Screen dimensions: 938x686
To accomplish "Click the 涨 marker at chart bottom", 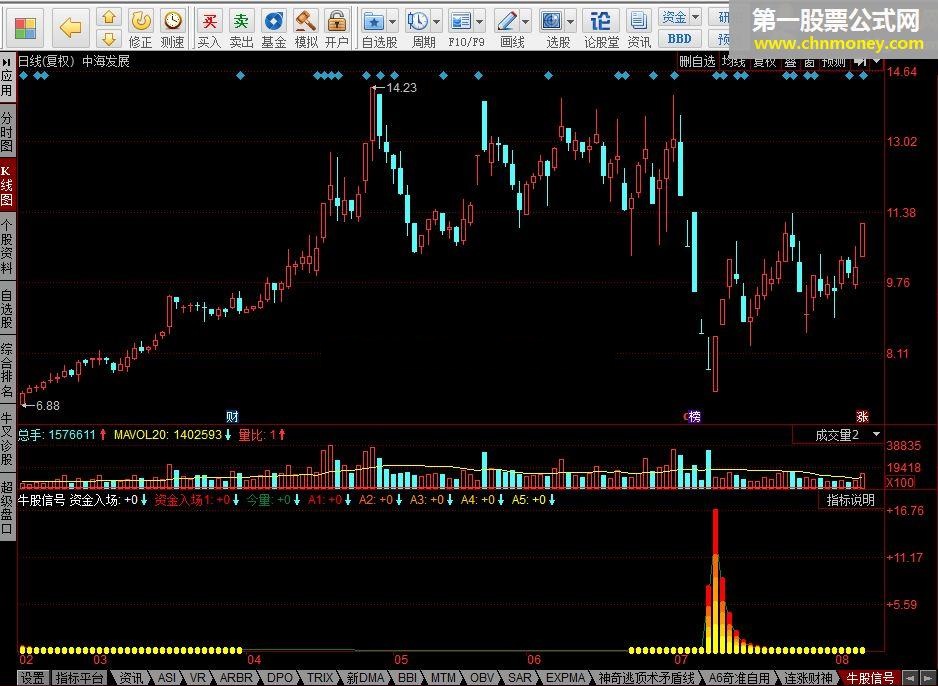I will tap(862, 416).
